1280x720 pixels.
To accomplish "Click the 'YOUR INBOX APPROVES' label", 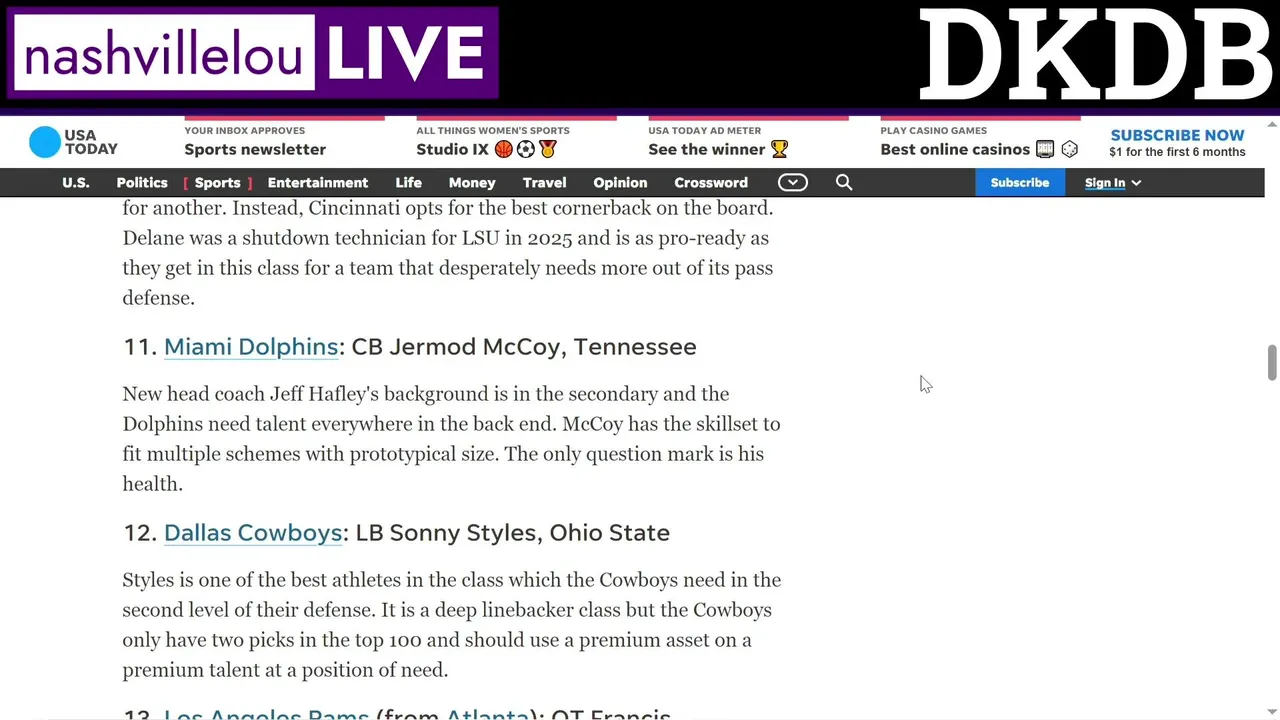I will point(244,130).
